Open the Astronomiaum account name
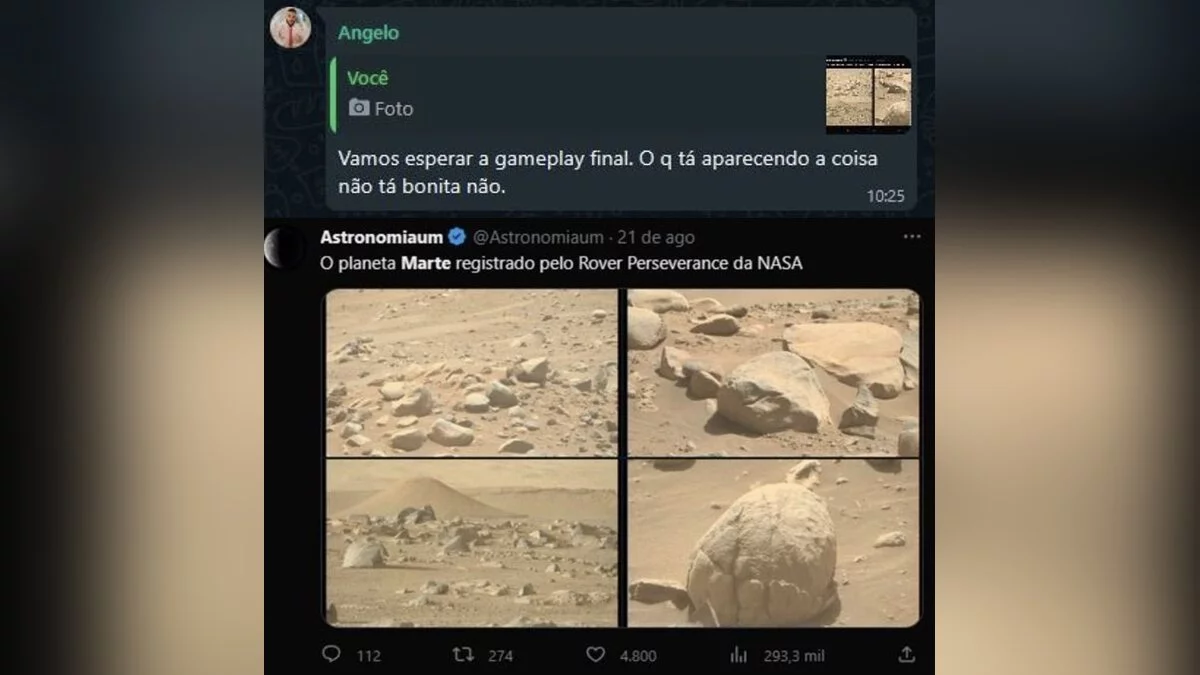The width and height of the screenshot is (1200, 675). [x=381, y=237]
